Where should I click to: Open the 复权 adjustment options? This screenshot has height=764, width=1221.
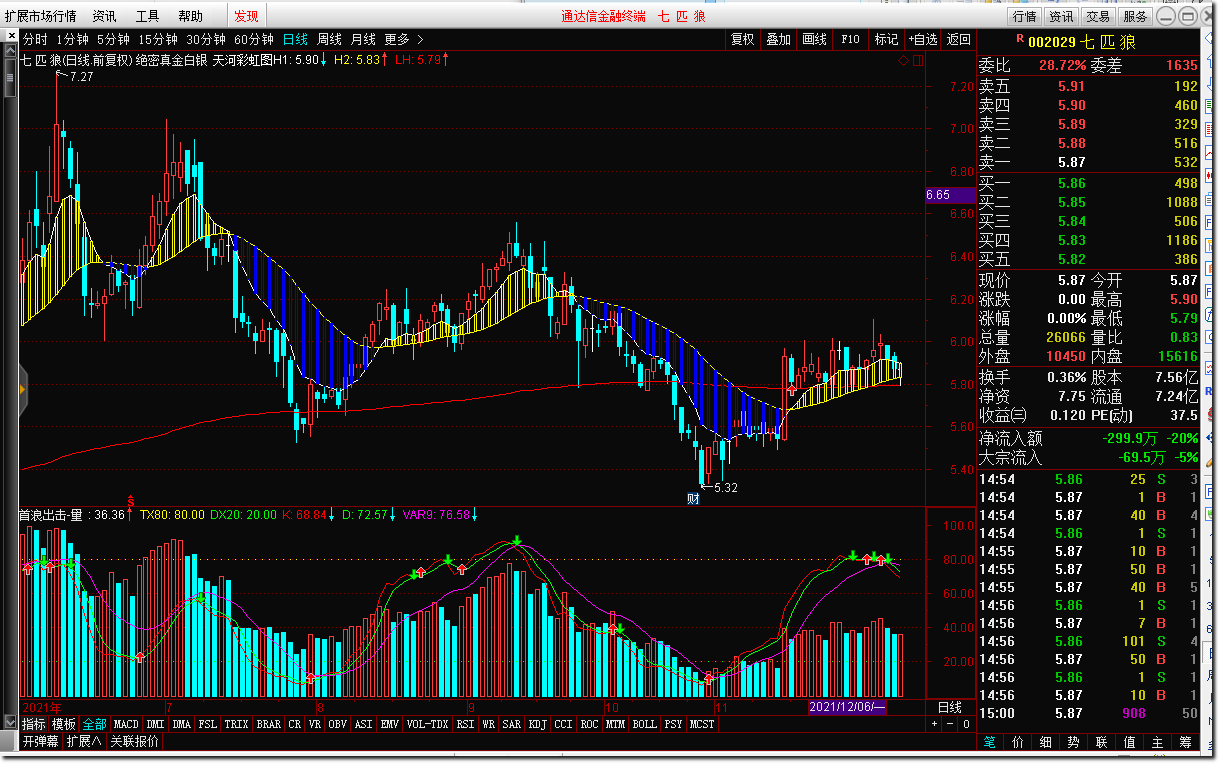(743, 40)
